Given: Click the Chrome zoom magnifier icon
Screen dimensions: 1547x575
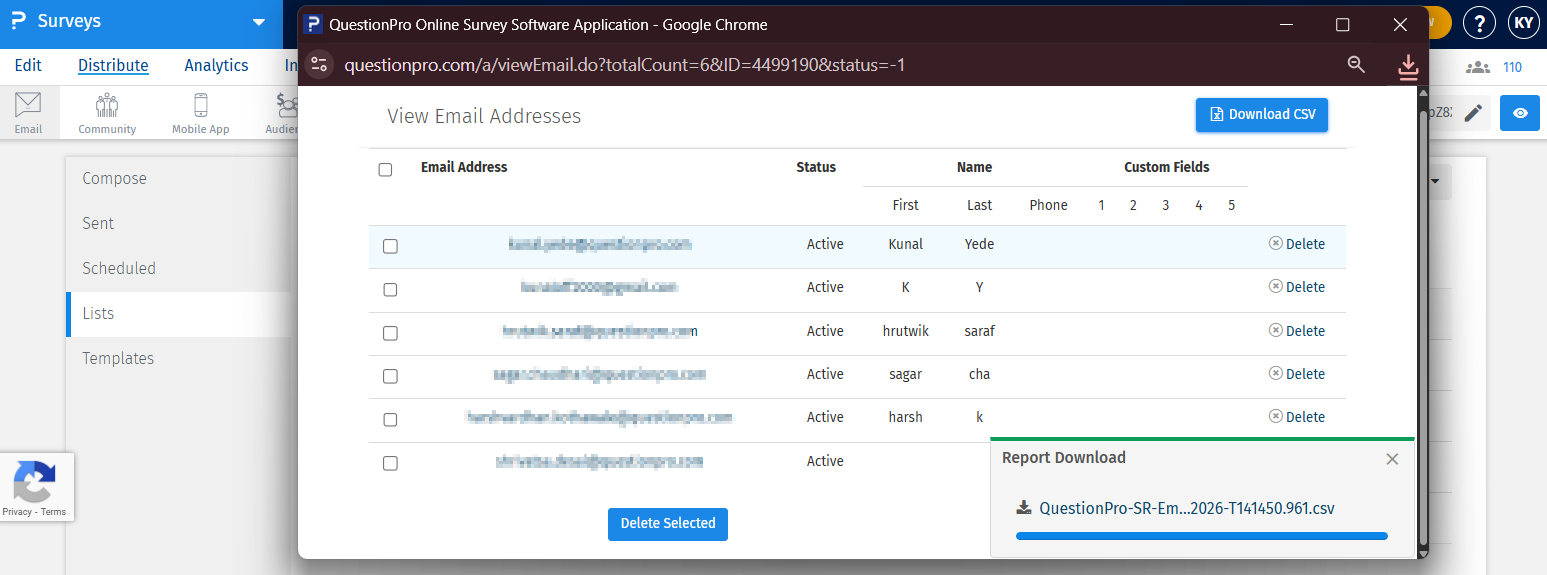Looking at the screenshot, I should (1356, 65).
